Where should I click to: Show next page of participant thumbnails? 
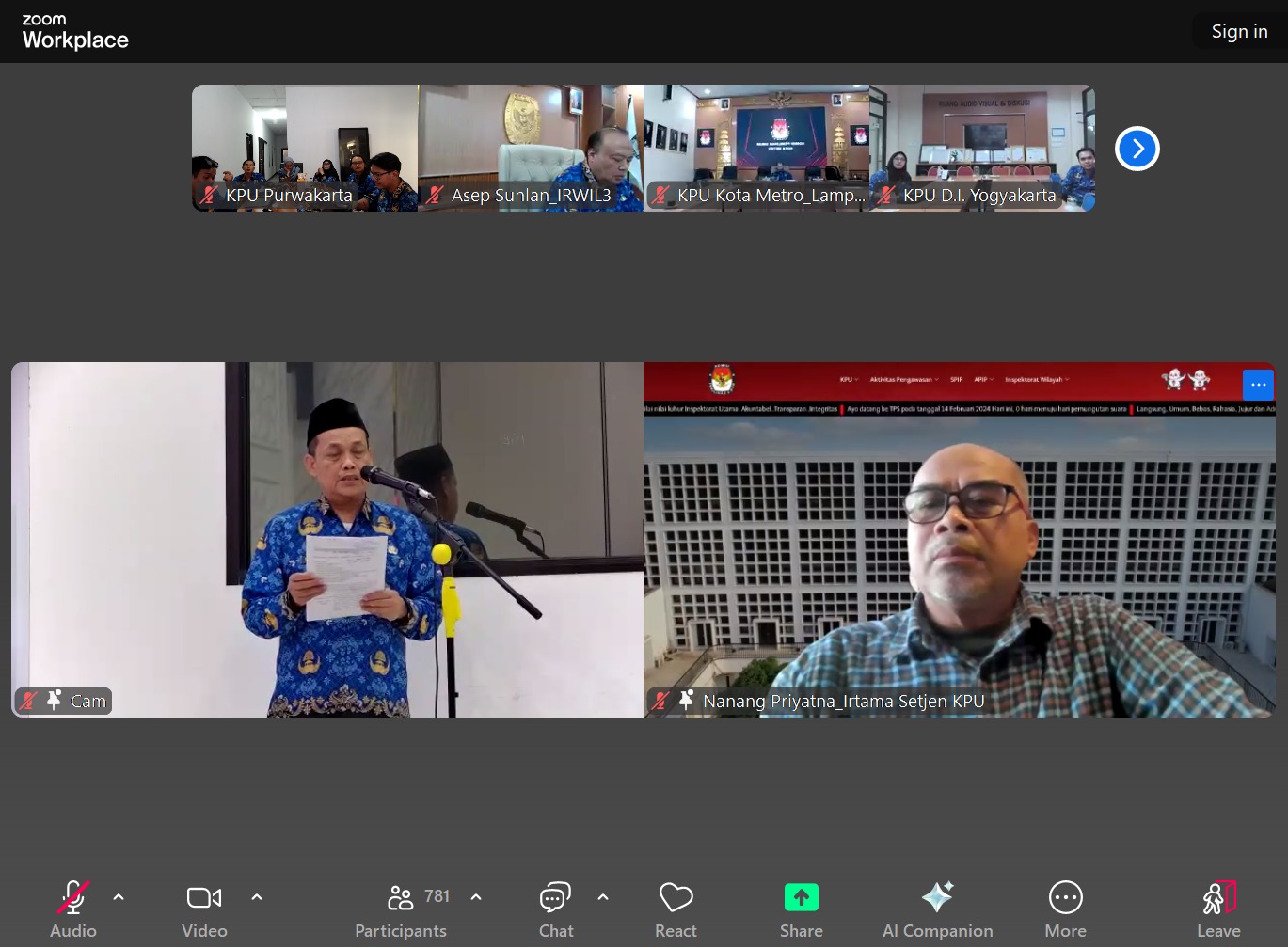click(x=1137, y=149)
